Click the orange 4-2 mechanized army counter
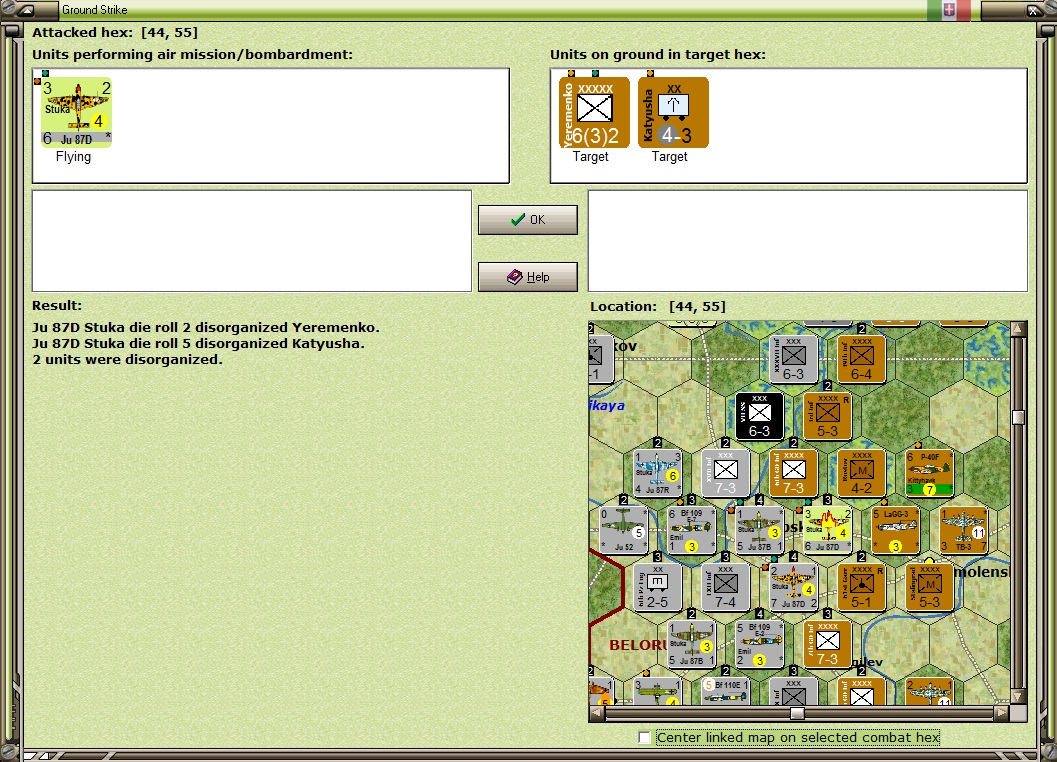Screen dimensions: 1057x762 (861, 473)
